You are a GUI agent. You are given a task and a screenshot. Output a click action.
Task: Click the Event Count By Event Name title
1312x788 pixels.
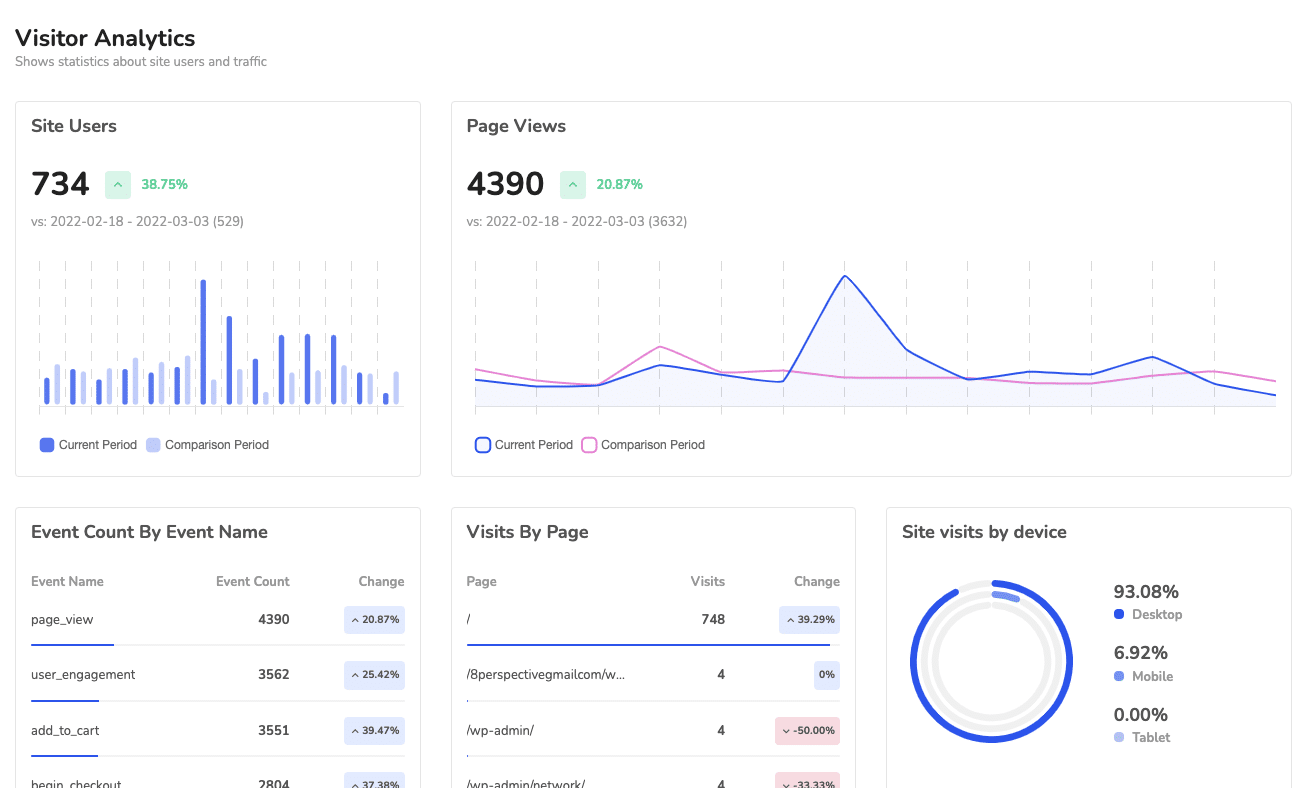coord(149,532)
